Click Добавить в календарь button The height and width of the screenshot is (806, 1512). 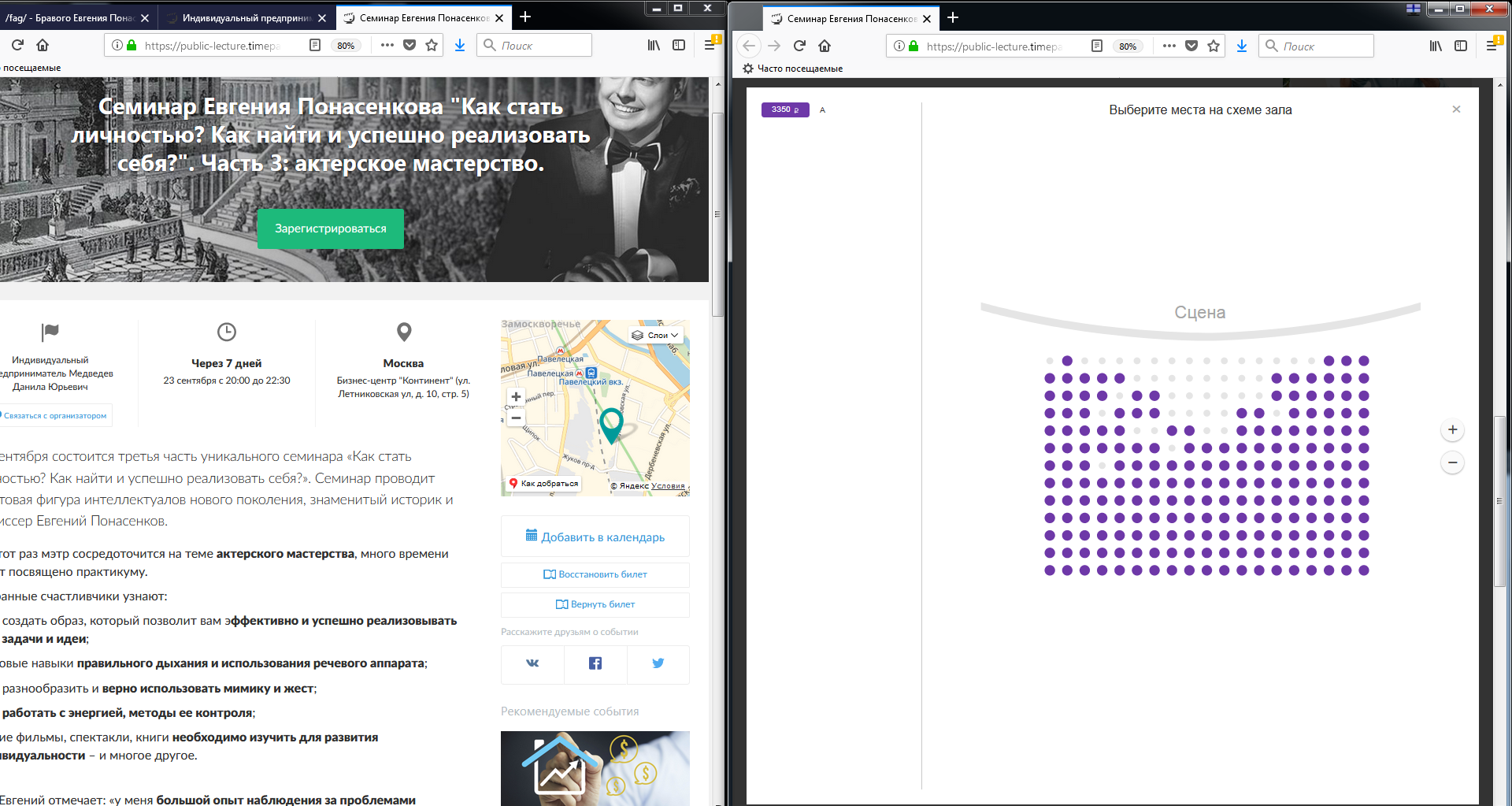tap(595, 537)
